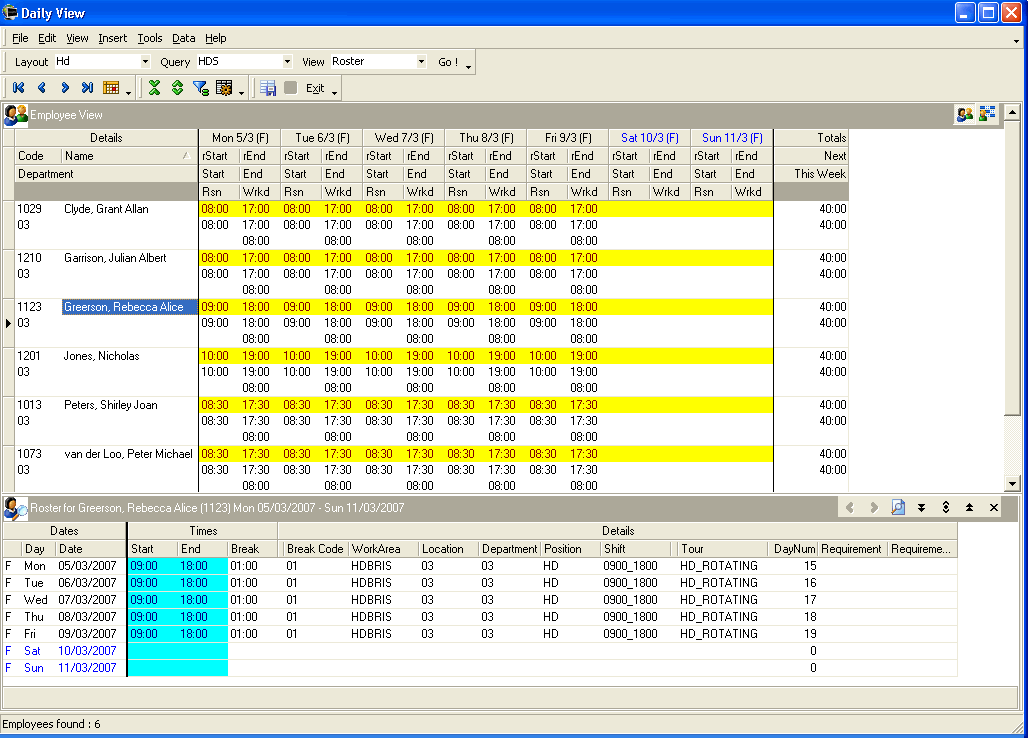Click the Exit button in toolbar
Image resolution: width=1028 pixels, height=738 pixels.
click(x=315, y=88)
